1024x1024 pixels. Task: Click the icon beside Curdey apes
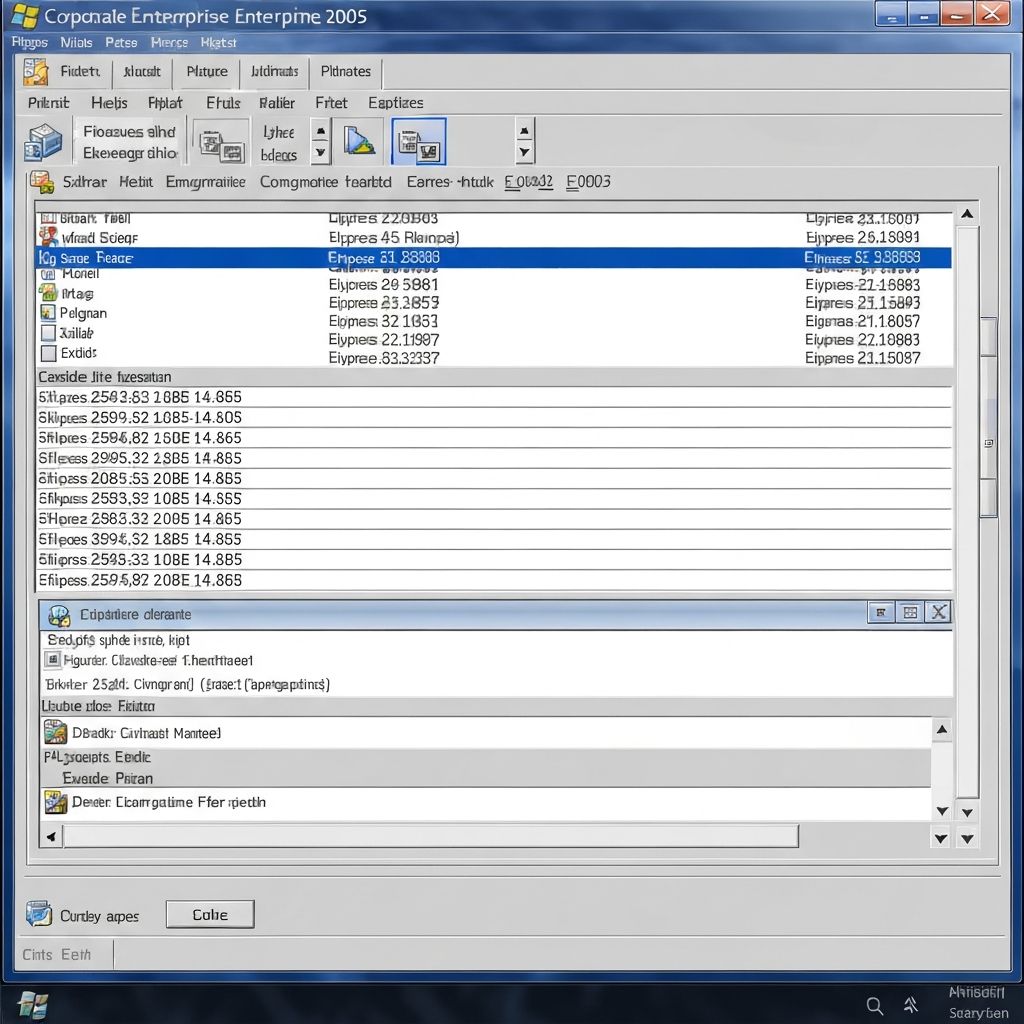click(39, 914)
